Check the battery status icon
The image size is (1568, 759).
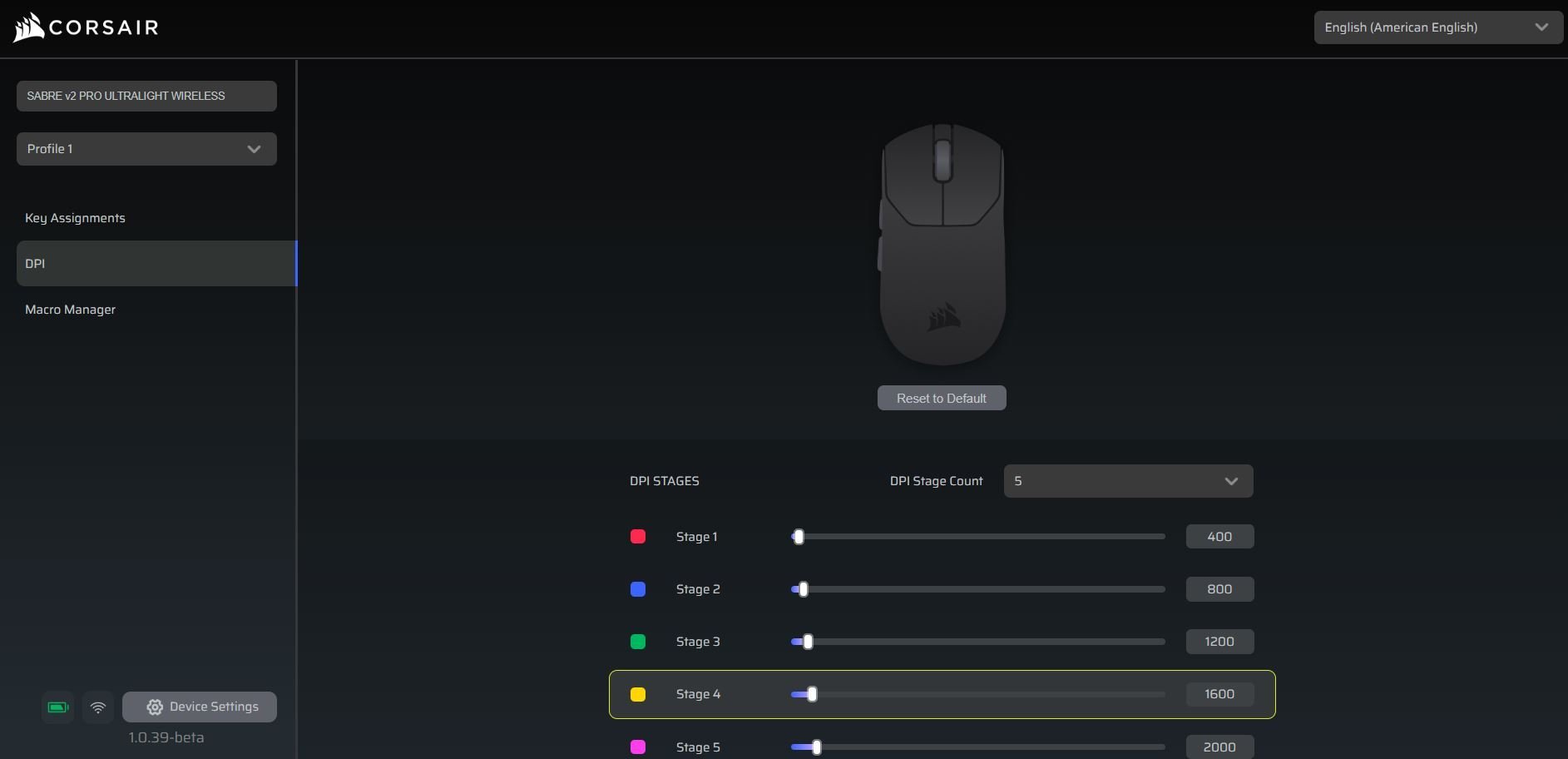tap(58, 707)
